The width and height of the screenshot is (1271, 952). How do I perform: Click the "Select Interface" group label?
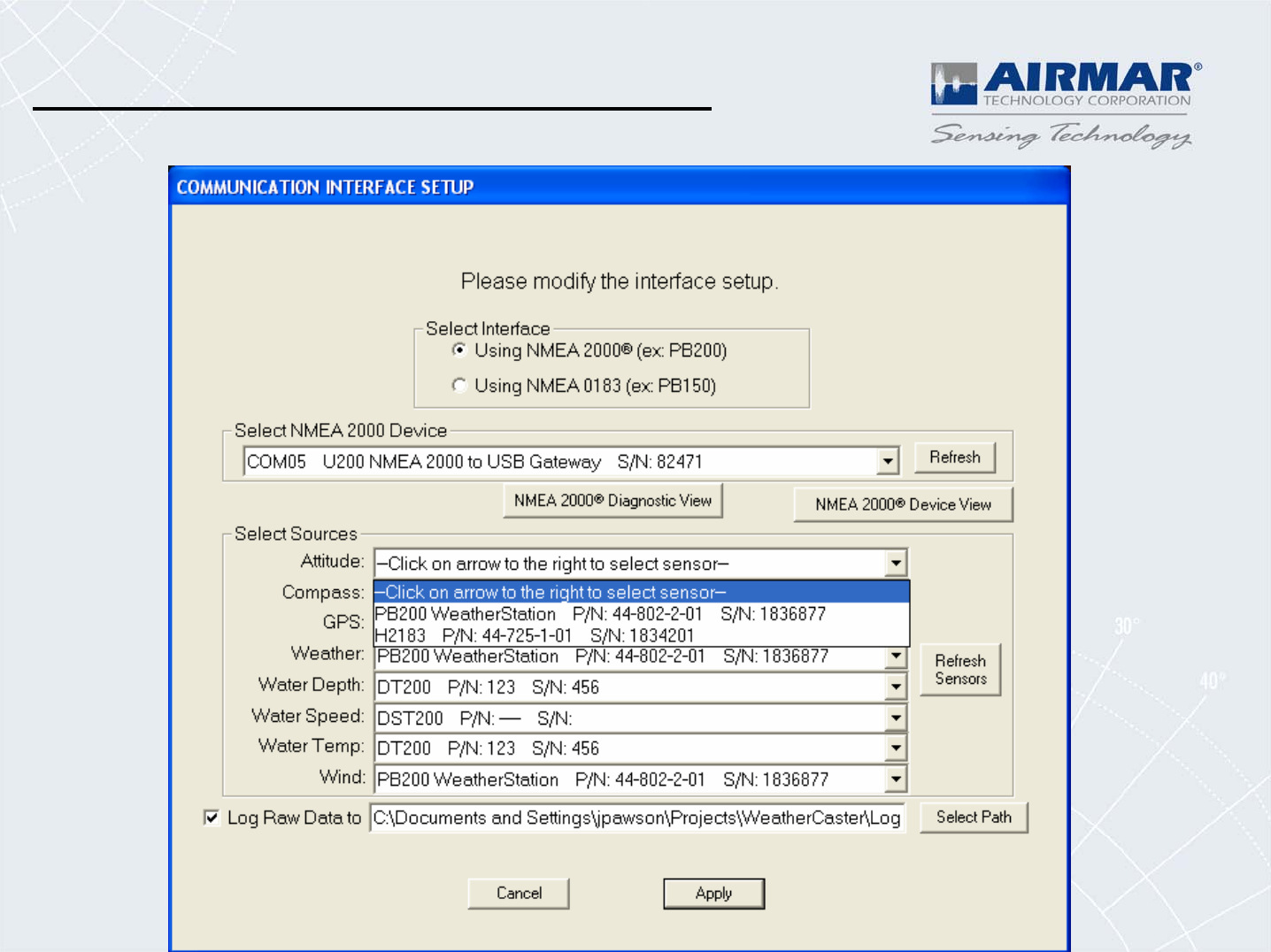pyautogui.click(x=488, y=328)
